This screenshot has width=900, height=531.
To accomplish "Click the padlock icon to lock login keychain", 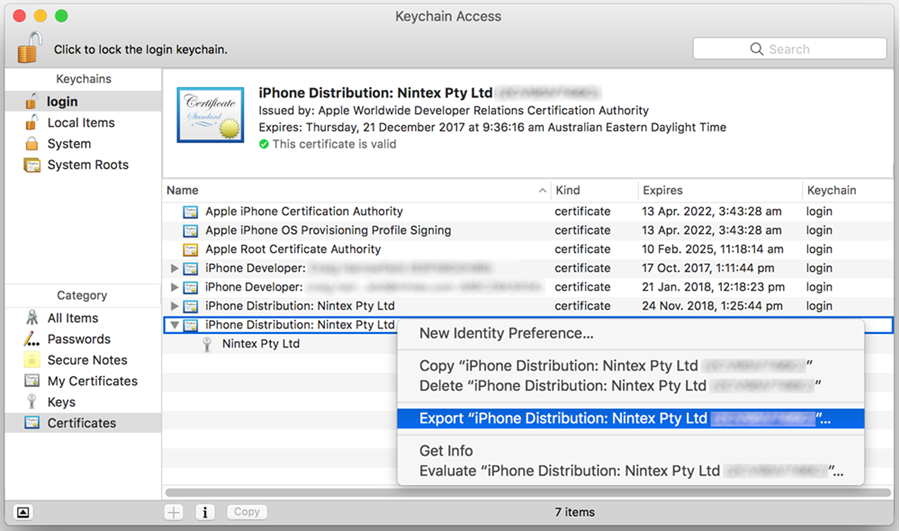I will [29, 48].
